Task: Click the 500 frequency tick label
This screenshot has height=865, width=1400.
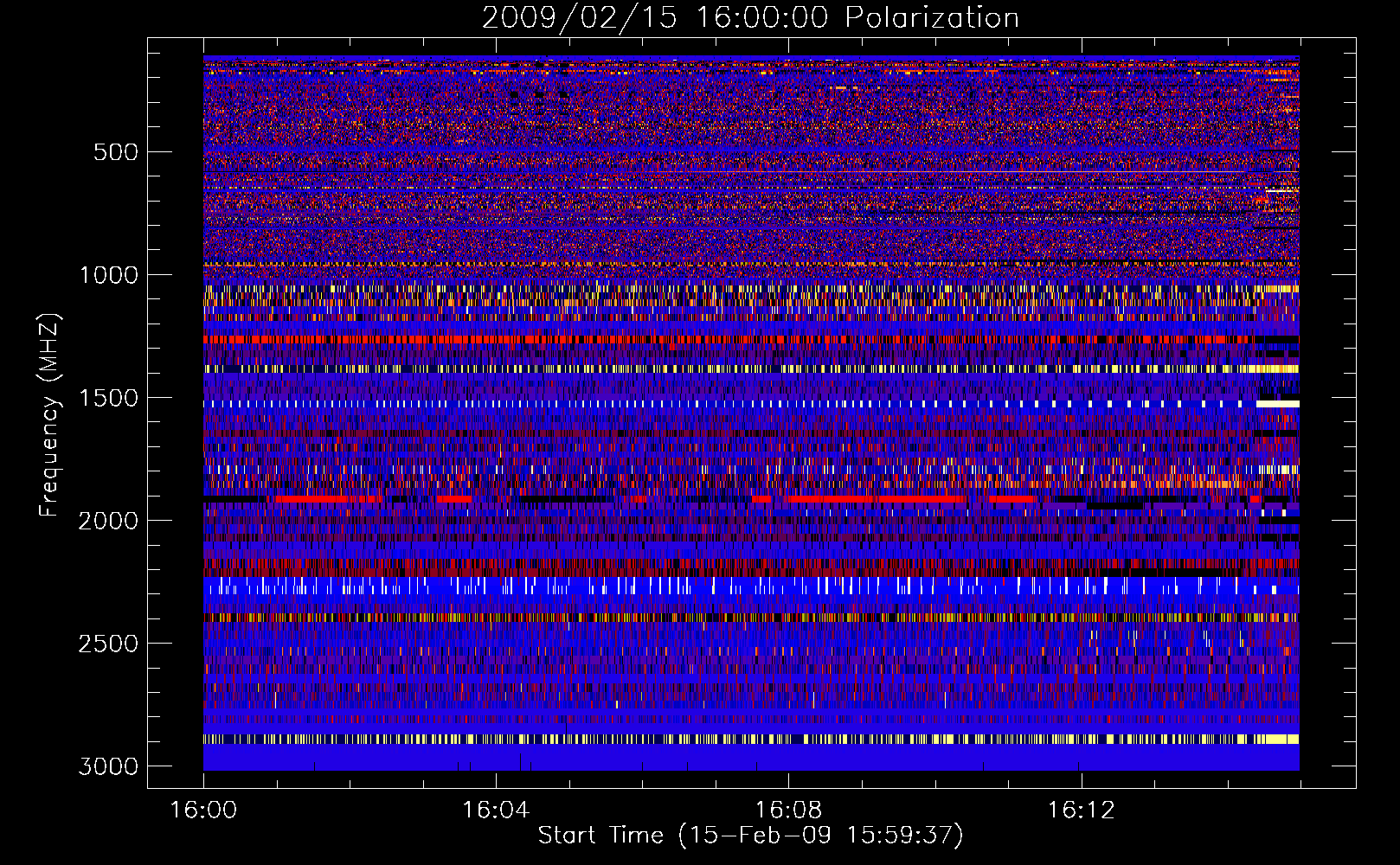Action: [x=116, y=152]
